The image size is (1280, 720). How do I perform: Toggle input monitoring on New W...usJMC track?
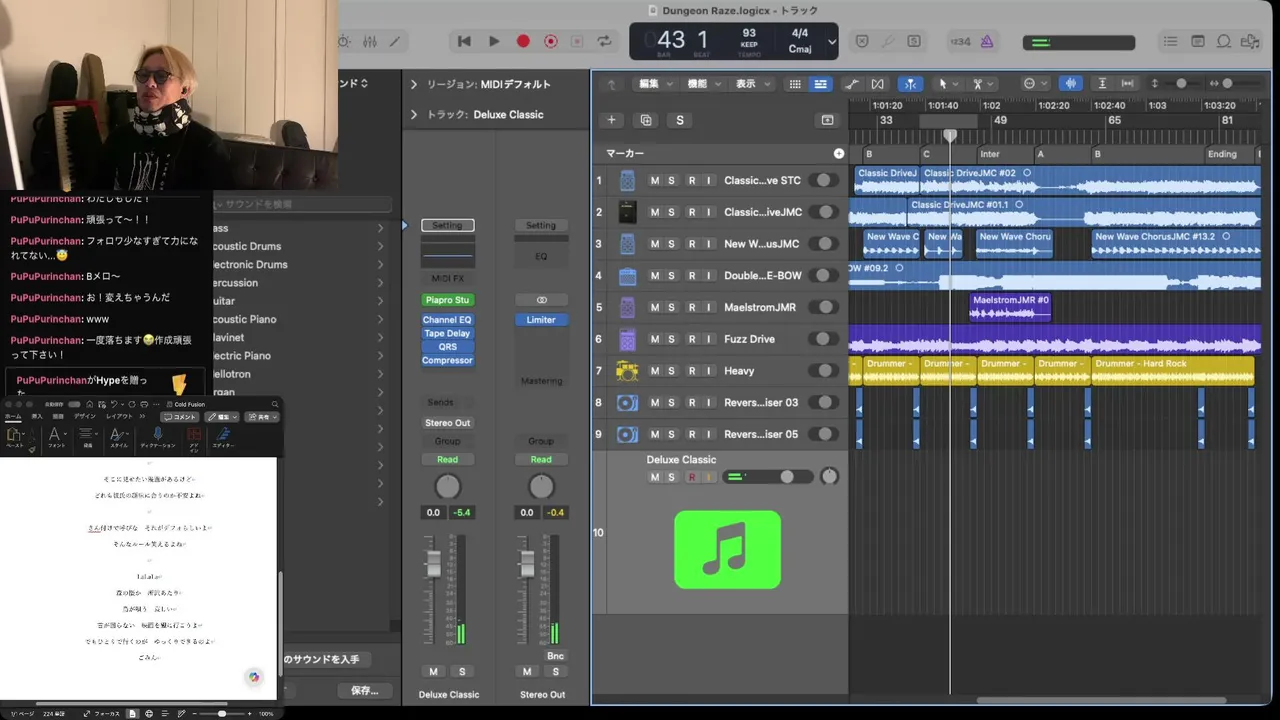click(x=709, y=243)
